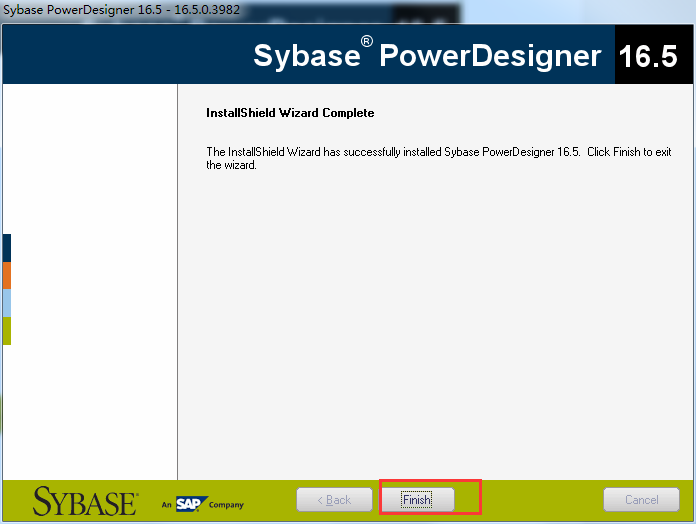Click the Sybase logo in the footer

pyautogui.click(x=86, y=501)
